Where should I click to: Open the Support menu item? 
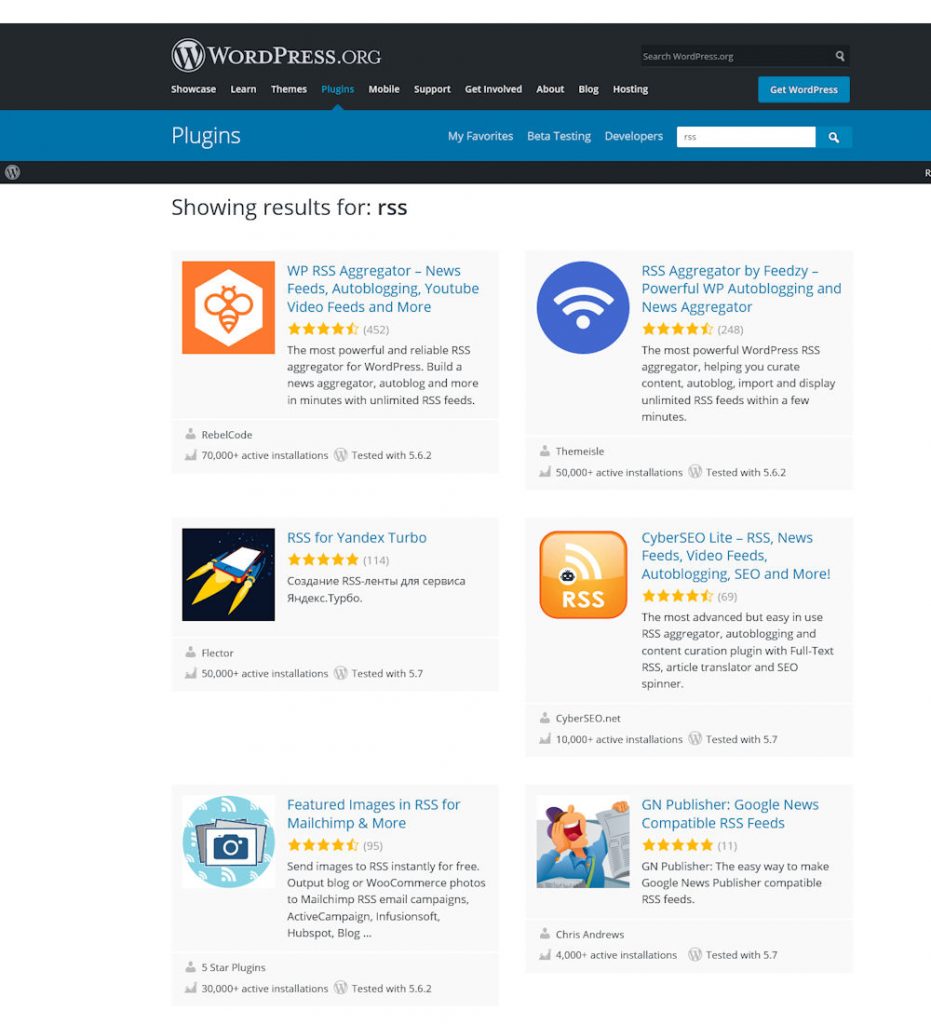pos(432,89)
